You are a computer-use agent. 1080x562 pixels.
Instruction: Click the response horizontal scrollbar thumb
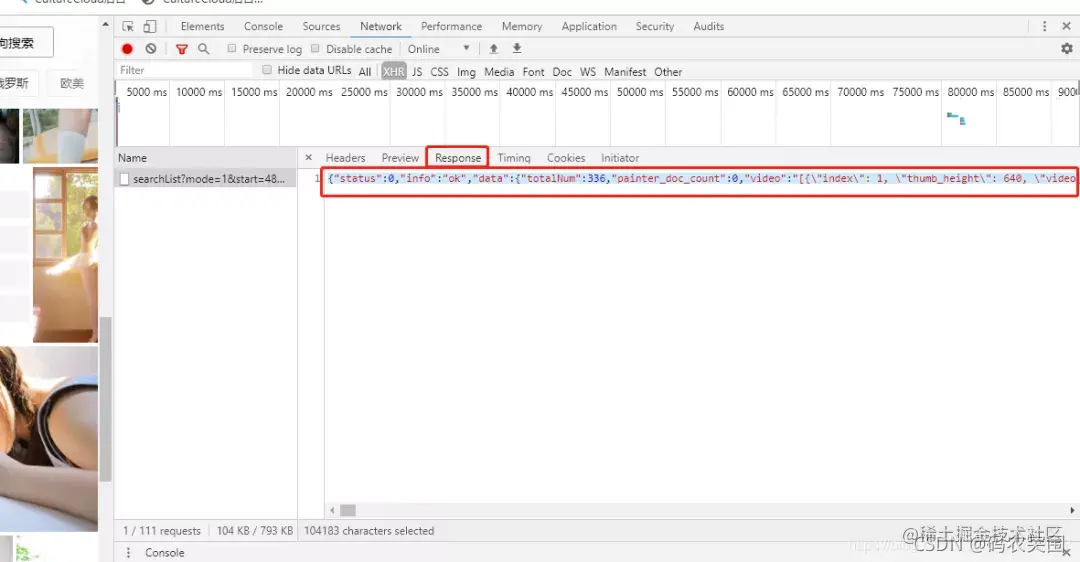349,510
